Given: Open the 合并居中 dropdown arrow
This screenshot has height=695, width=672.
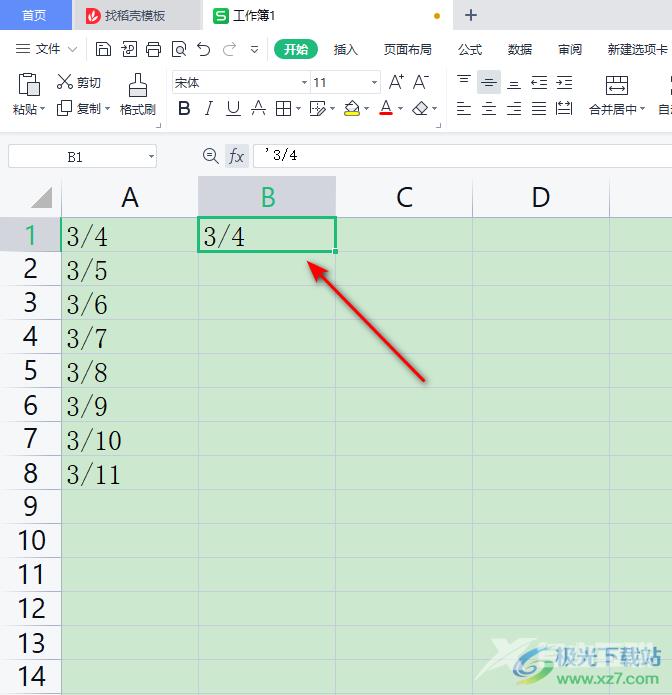Looking at the screenshot, I should (x=643, y=109).
